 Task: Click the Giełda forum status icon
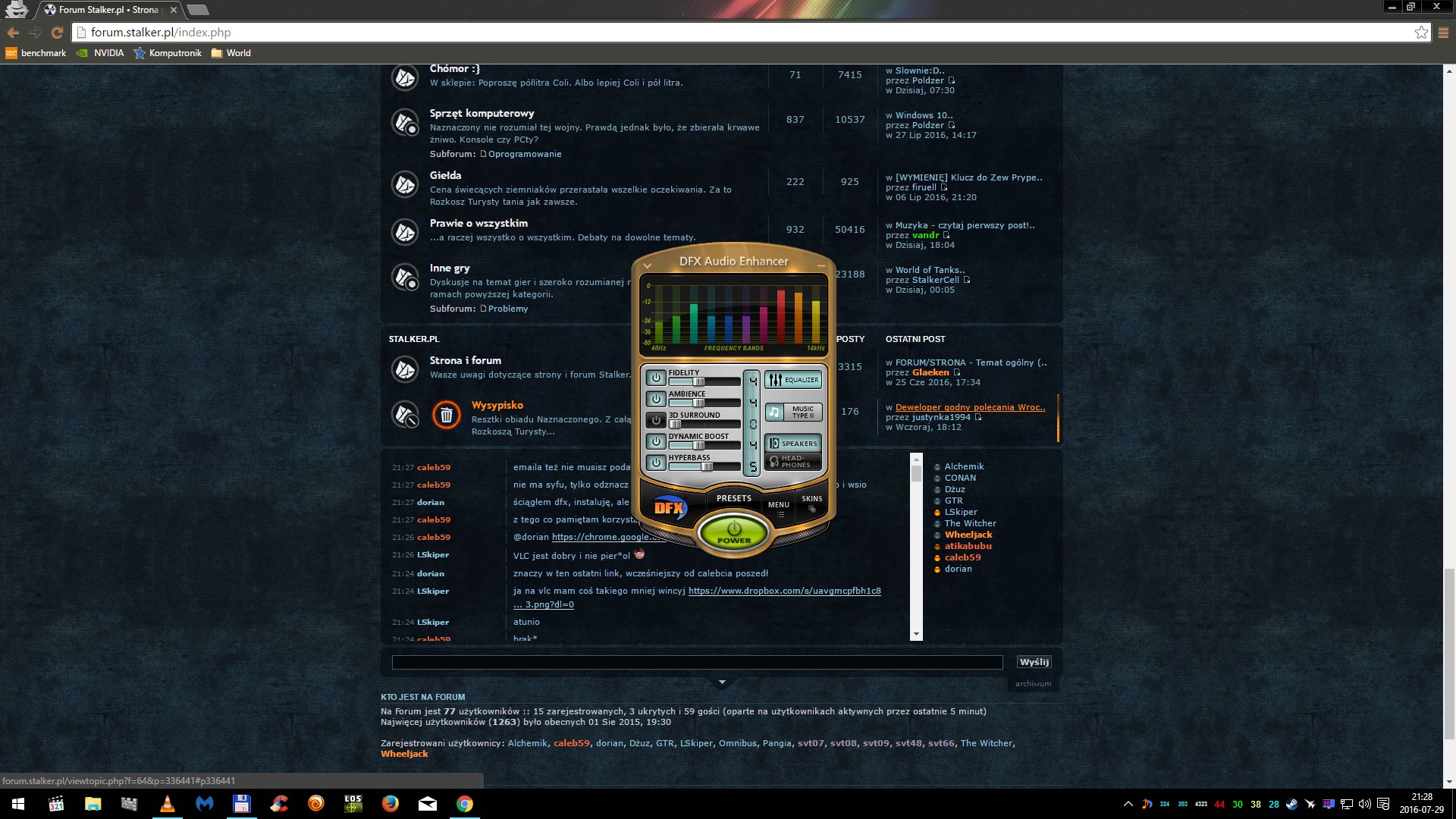click(x=405, y=184)
